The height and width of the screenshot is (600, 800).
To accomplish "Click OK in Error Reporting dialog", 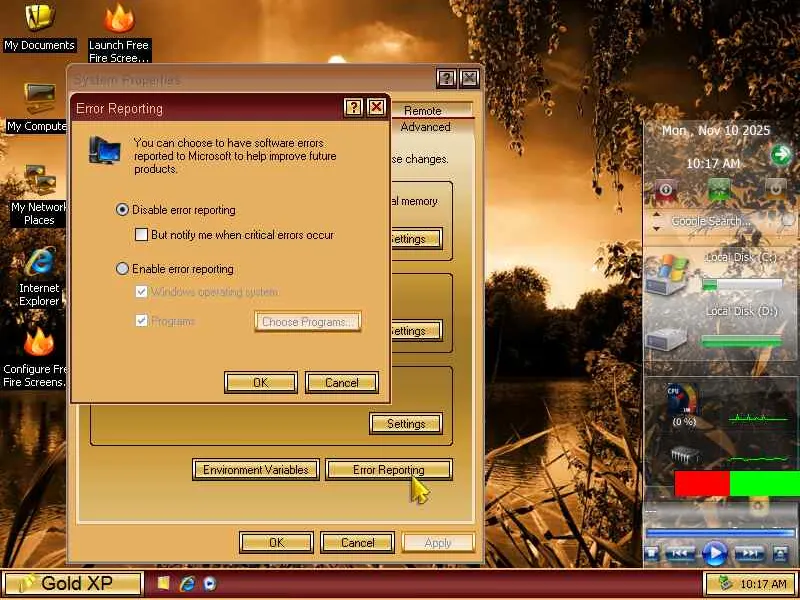I will tap(261, 383).
